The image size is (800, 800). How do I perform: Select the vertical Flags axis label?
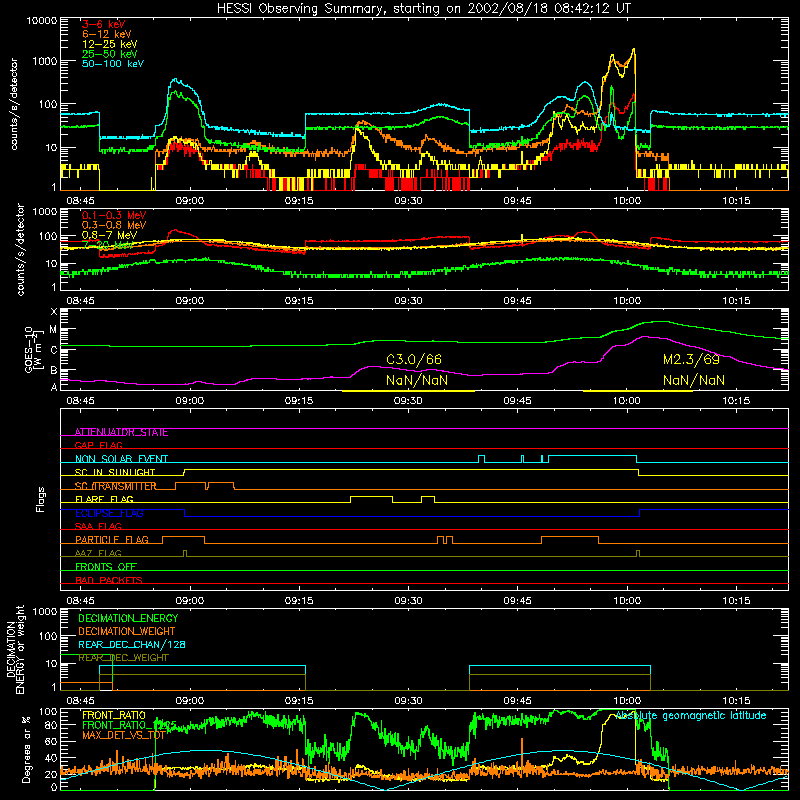[x=40, y=500]
